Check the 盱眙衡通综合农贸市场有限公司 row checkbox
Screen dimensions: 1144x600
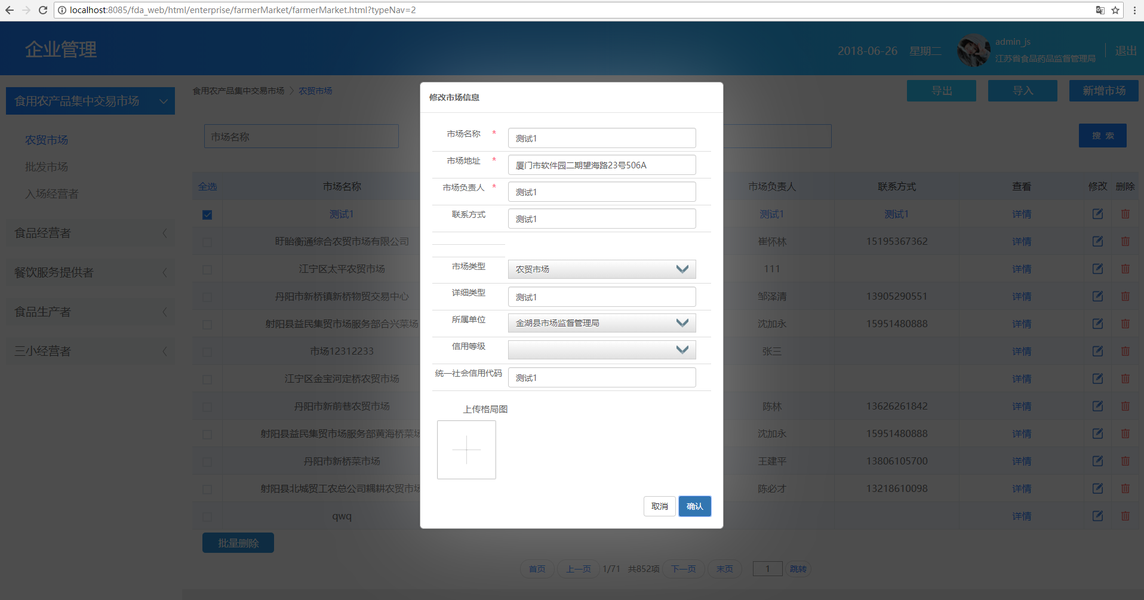tap(207, 242)
